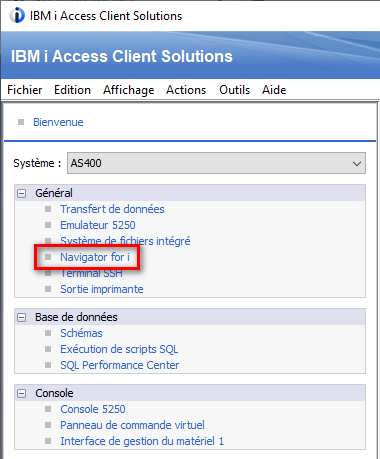Collapse the Console section
Image resolution: width=380 pixels, height=459 pixels.
[22, 393]
